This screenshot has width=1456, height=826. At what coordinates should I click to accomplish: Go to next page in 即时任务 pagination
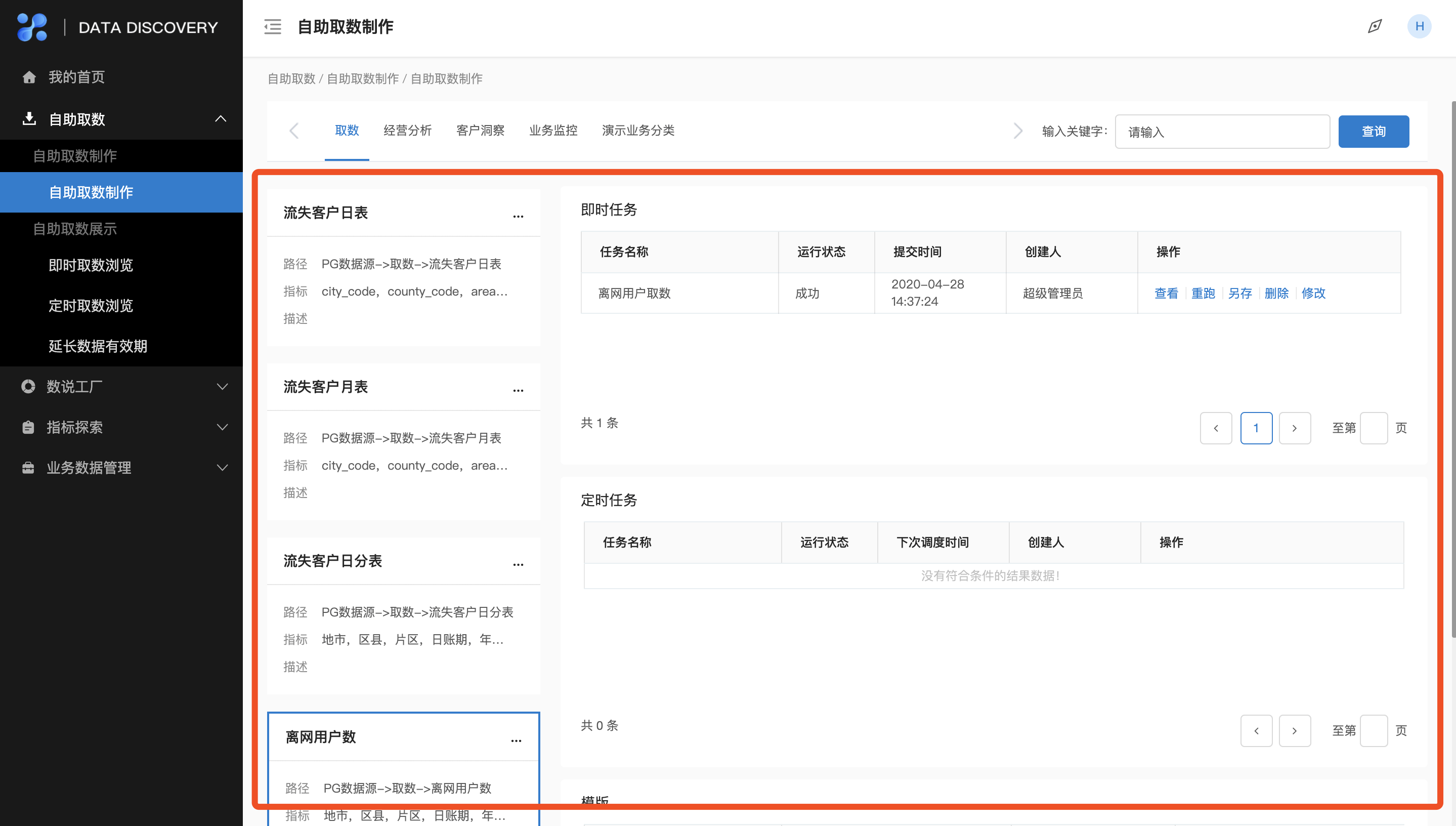[1295, 428]
